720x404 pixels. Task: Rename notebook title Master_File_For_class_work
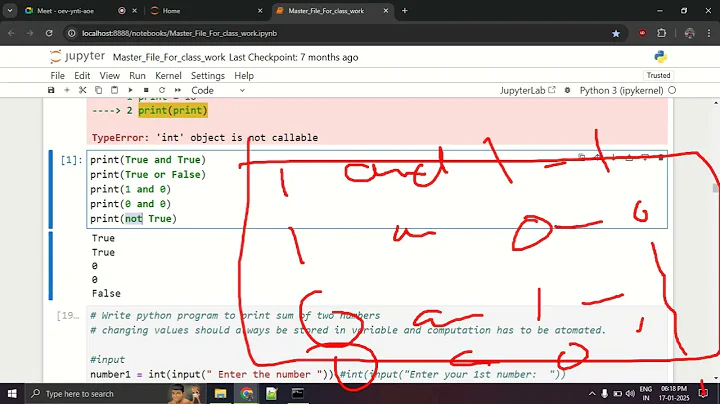coord(169,57)
